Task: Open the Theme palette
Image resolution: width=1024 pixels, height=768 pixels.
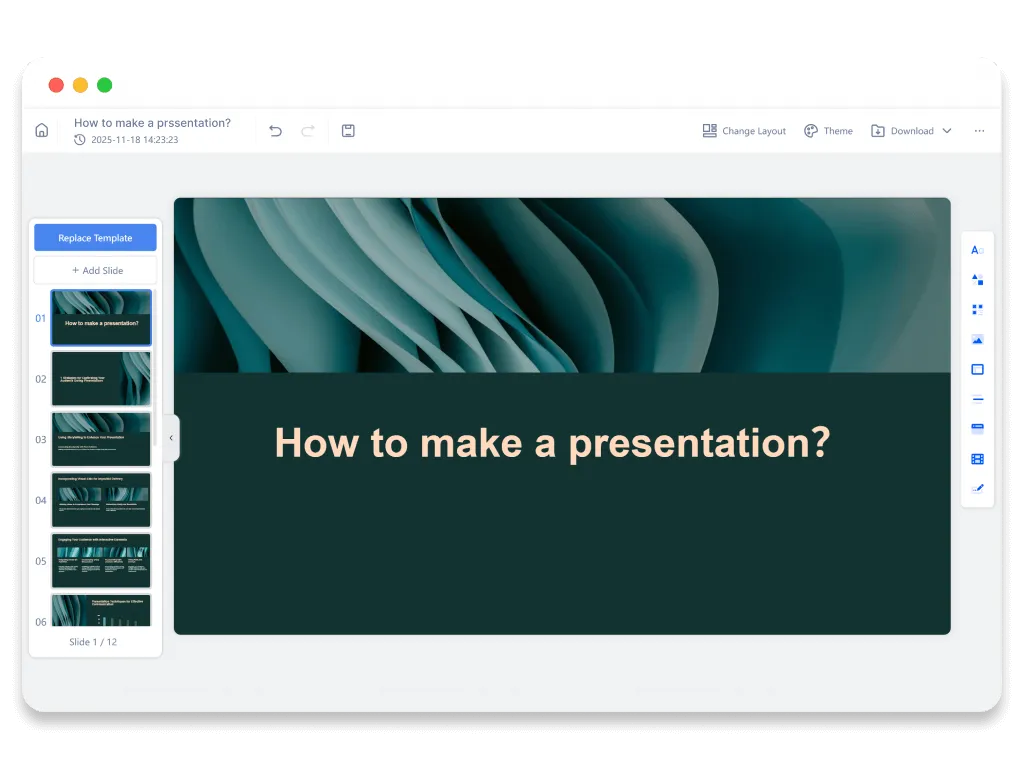Action: [828, 130]
